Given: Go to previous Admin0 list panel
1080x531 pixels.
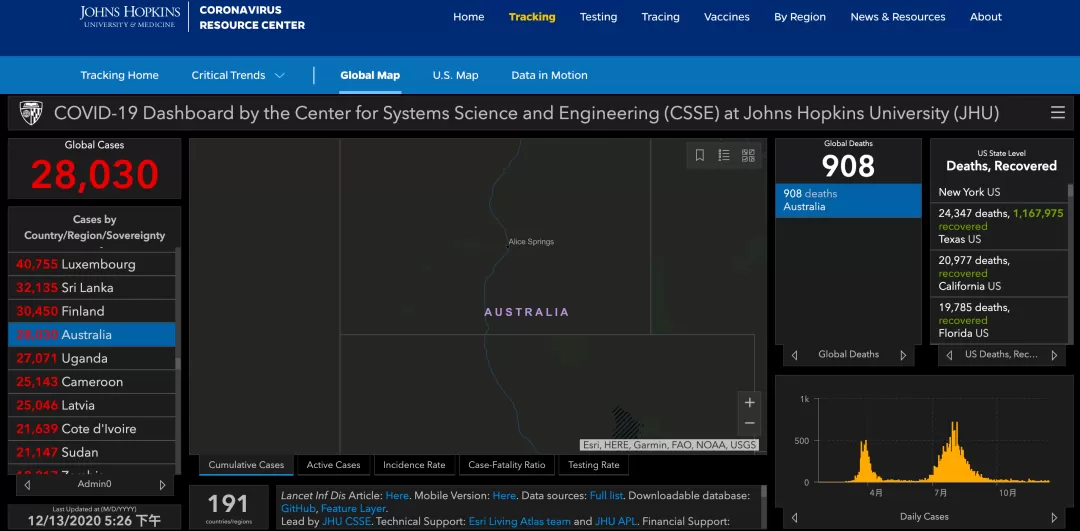Looking at the screenshot, I should 28,485.
